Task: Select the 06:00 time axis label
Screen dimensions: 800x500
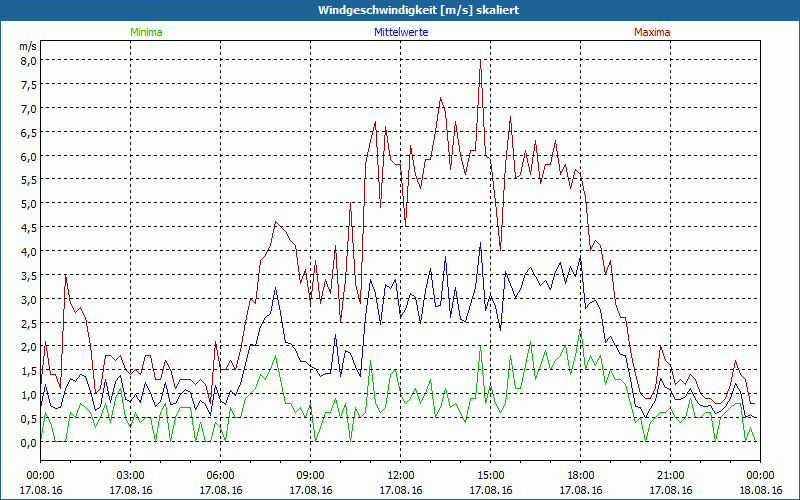Action: click(x=220, y=475)
